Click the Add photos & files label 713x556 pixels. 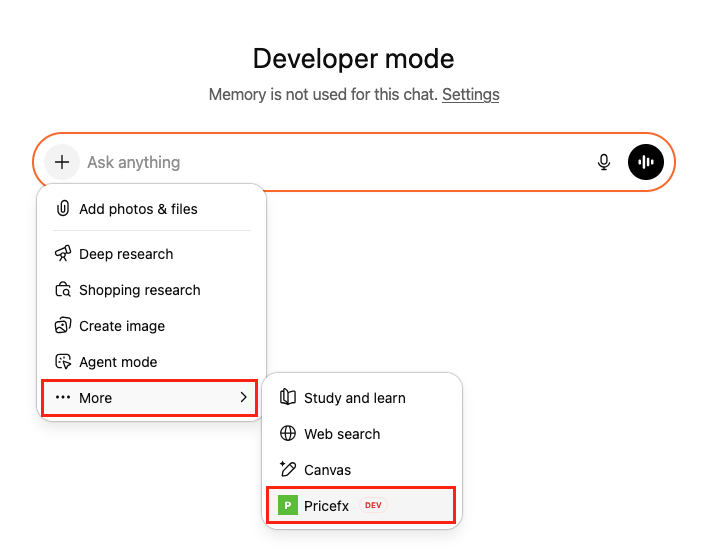(x=138, y=209)
